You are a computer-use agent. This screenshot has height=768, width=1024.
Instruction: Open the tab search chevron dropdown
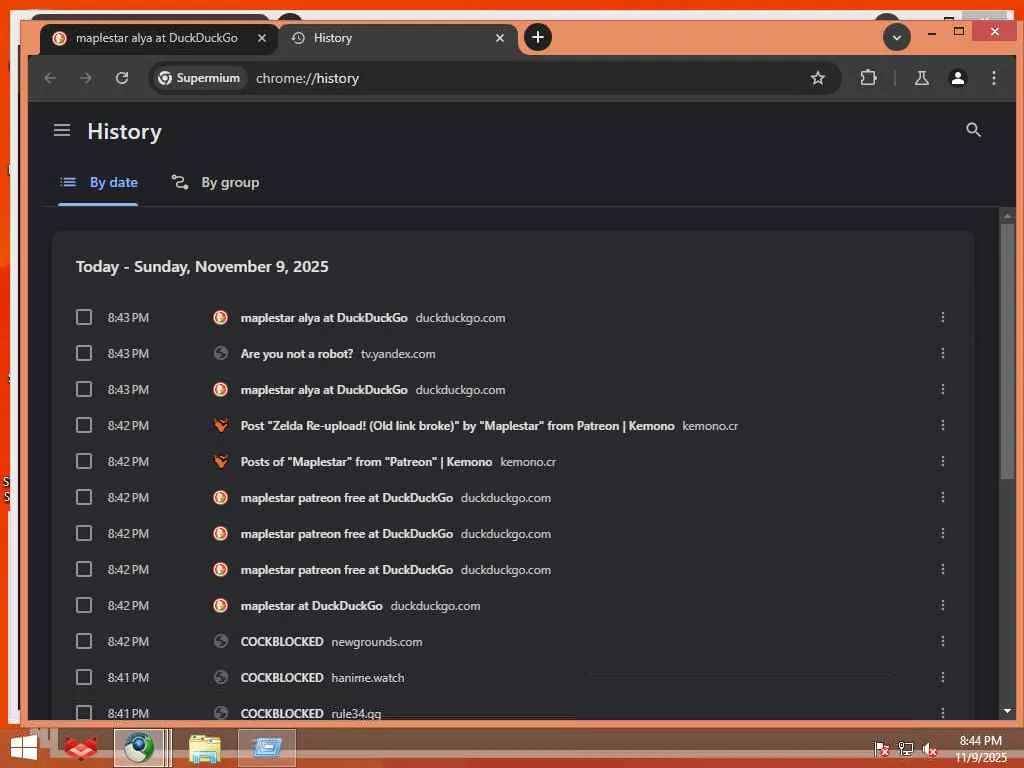pos(897,37)
